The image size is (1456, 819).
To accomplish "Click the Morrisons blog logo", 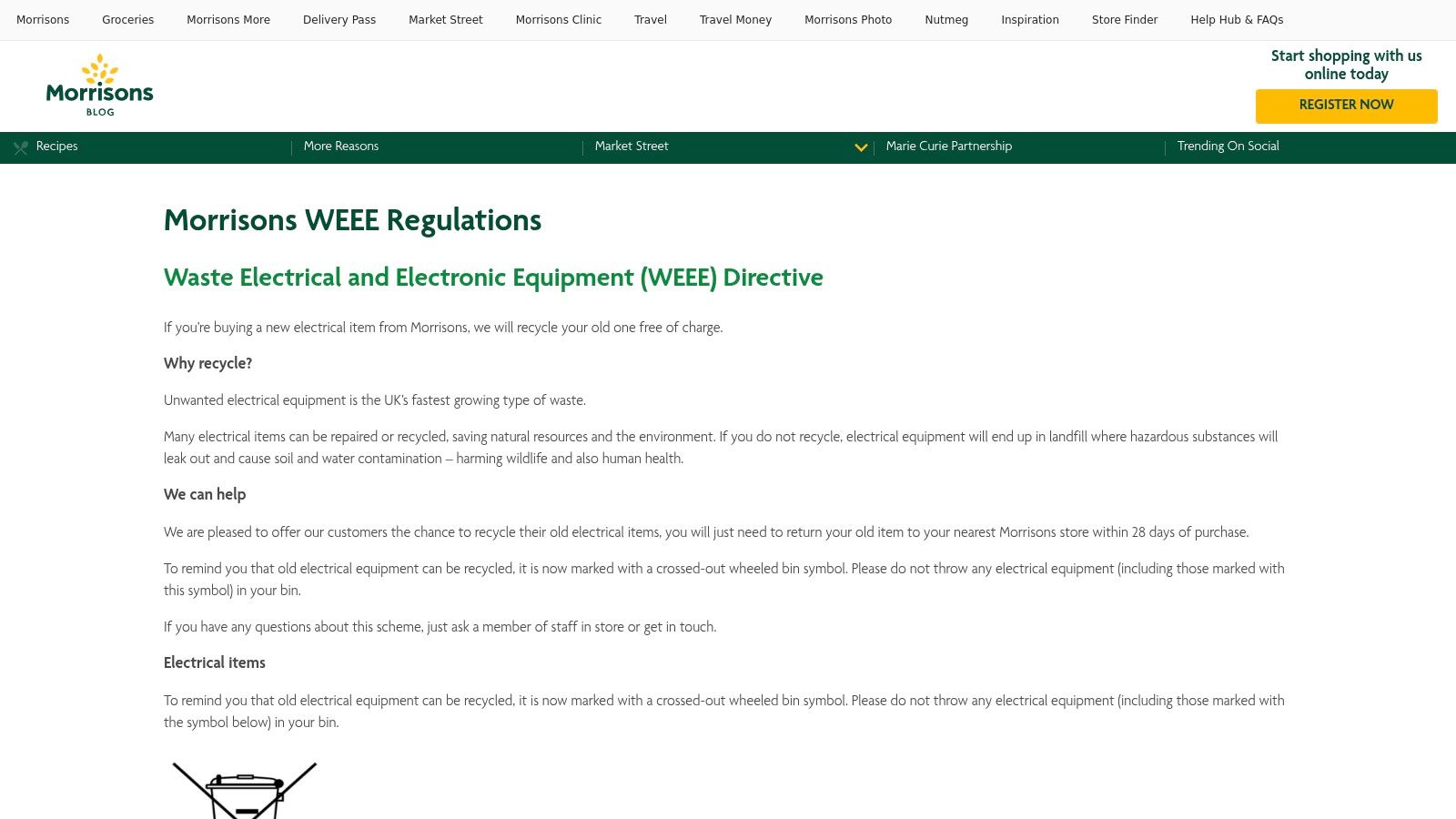I will coord(99,84).
